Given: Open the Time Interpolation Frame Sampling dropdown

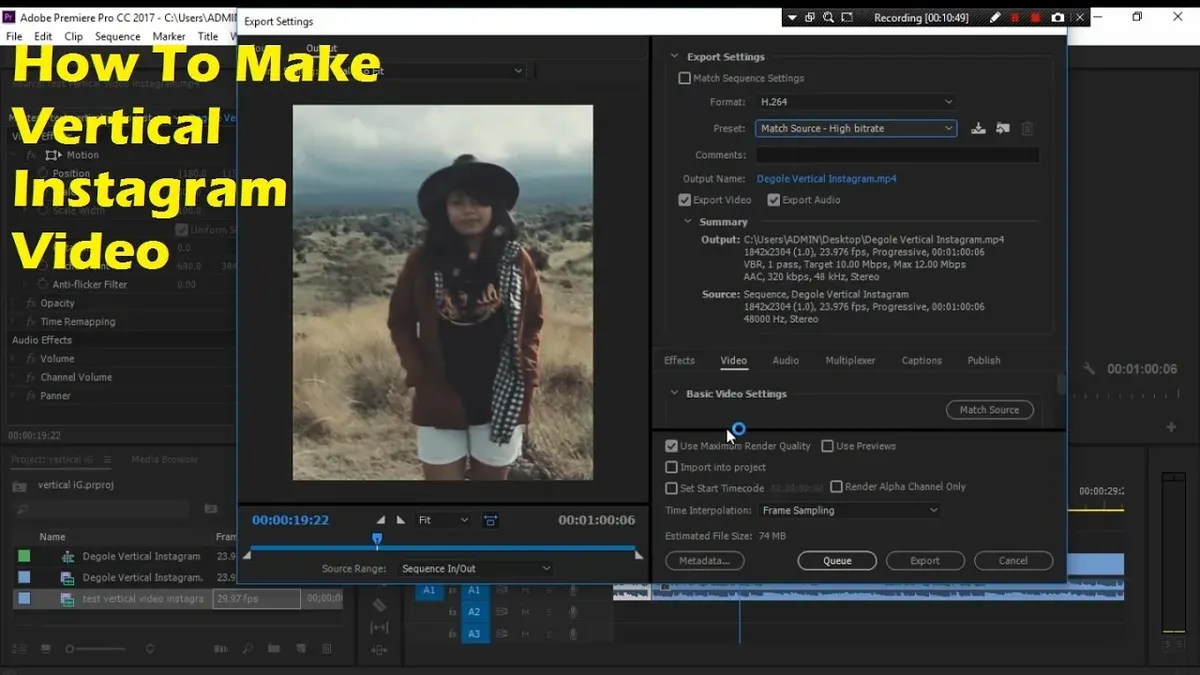Looking at the screenshot, I should tap(849, 510).
